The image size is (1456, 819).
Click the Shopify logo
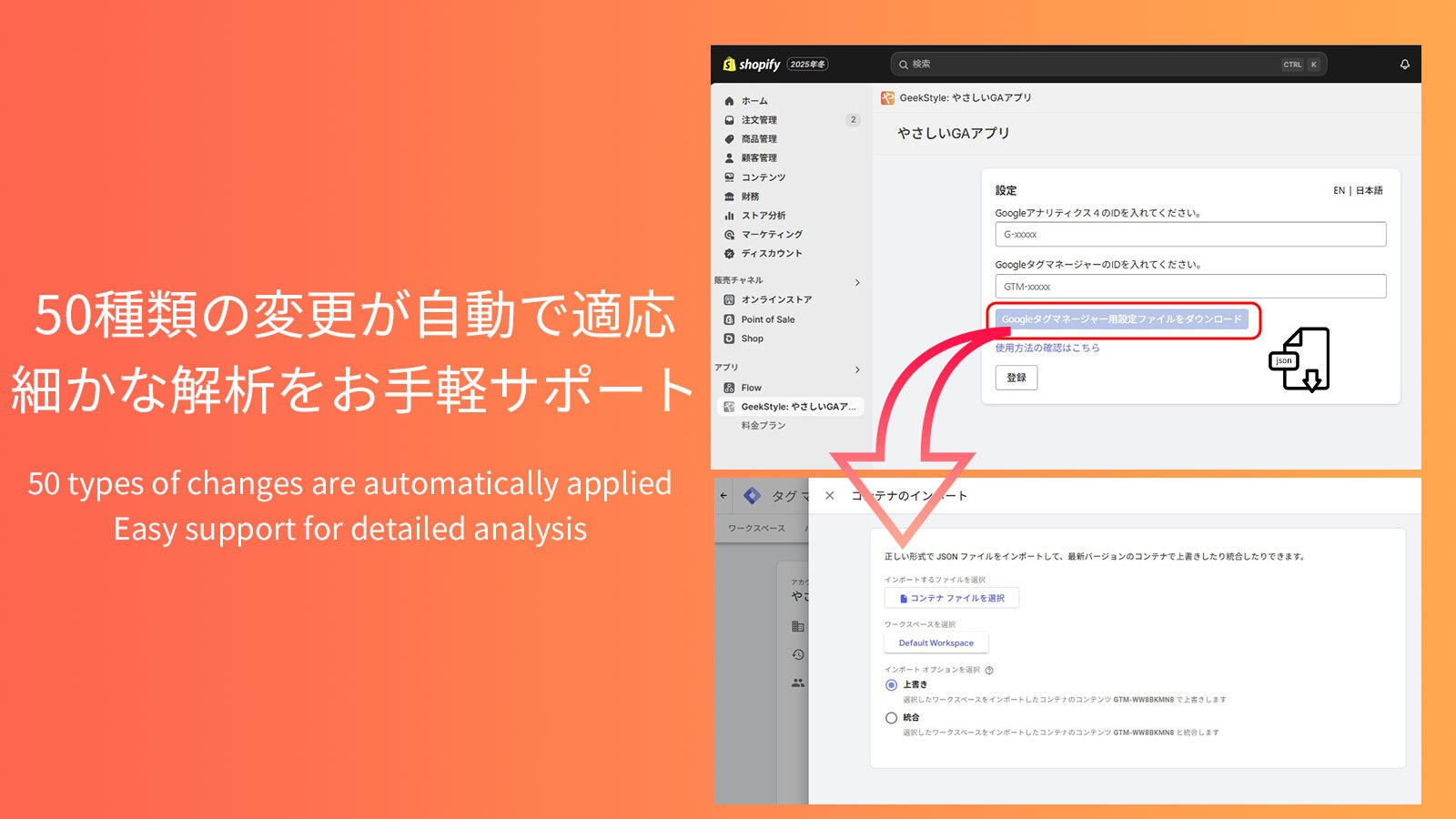[x=752, y=65]
